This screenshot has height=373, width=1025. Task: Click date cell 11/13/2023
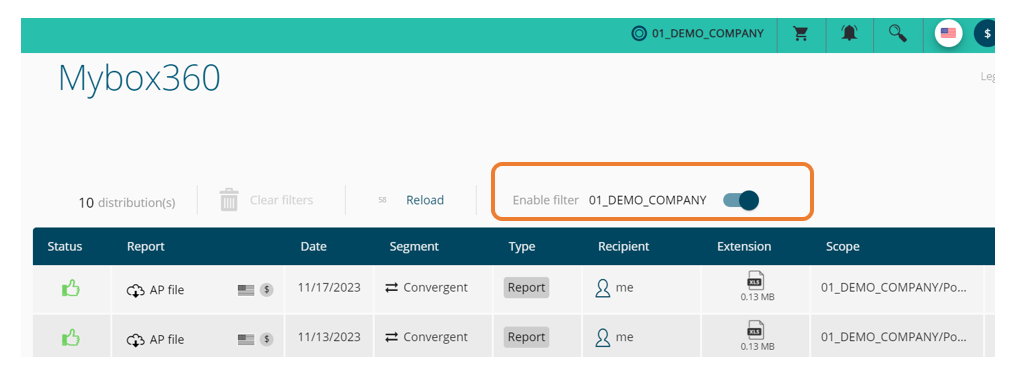point(329,337)
